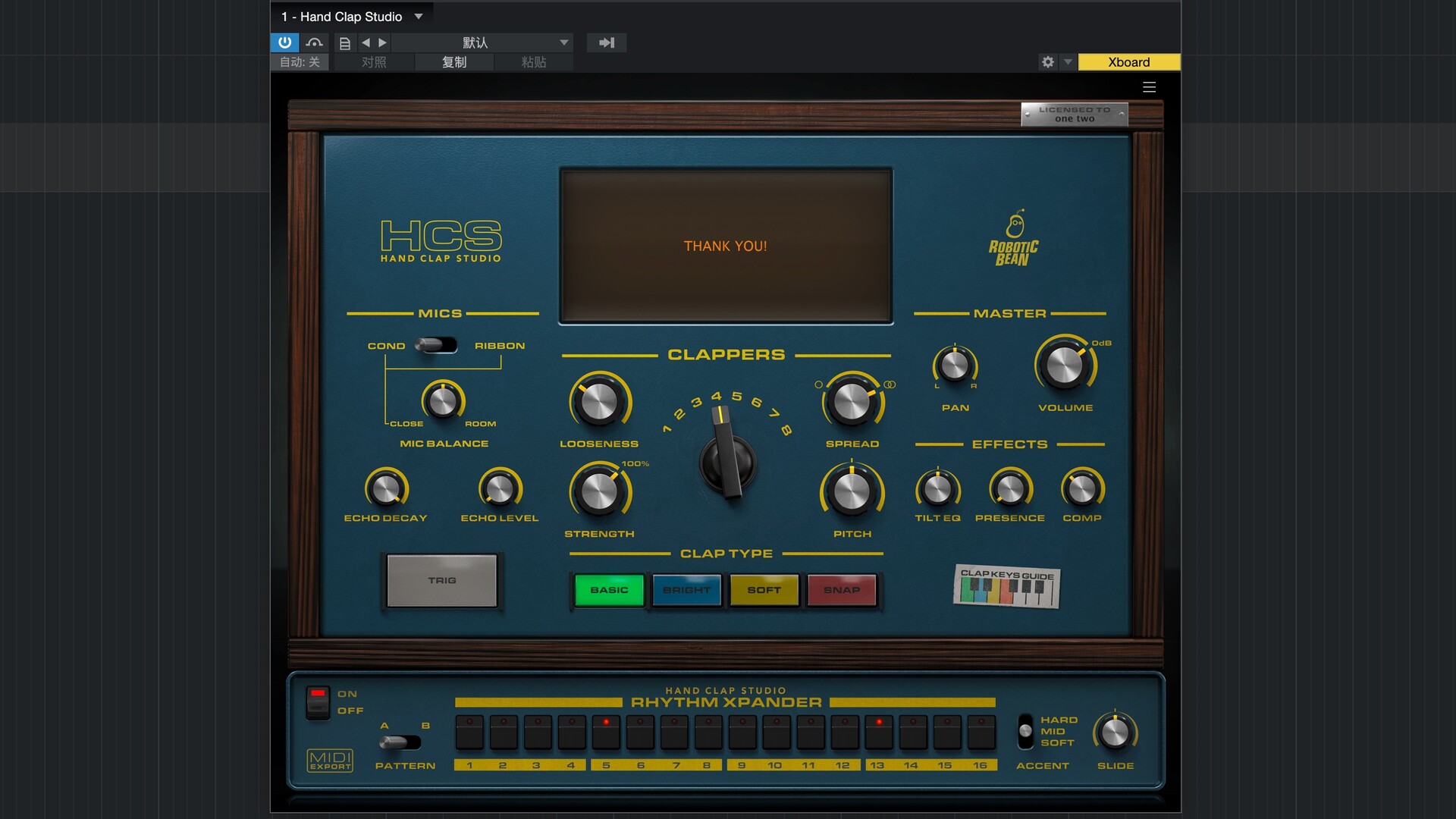Viewport: 1456px width, 819px height.
Task: Open the 默认 preset dropdown
Action: [482, 42]
